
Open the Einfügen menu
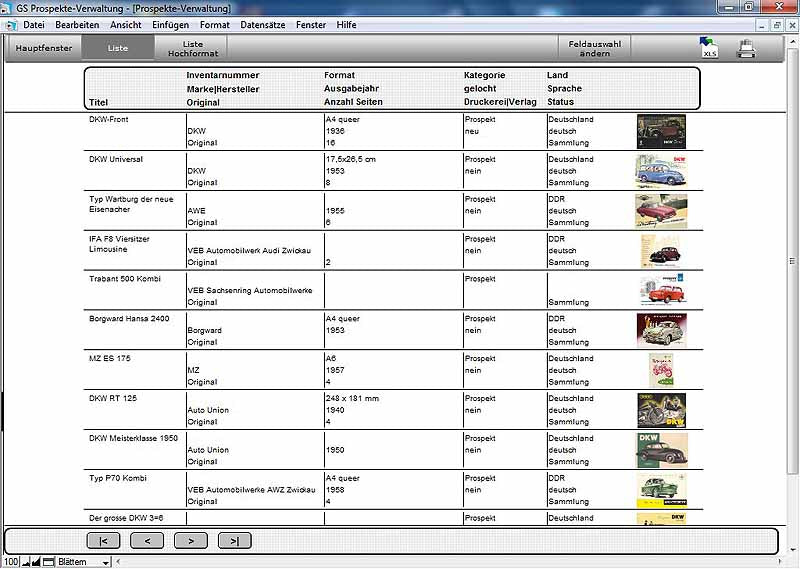point(170,24)
